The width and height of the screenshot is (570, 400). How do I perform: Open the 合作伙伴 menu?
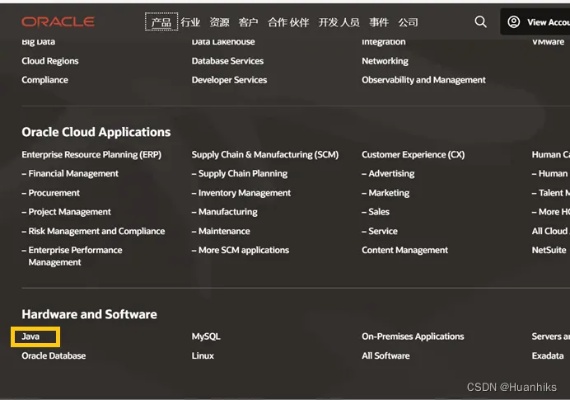tap(288, 22)
